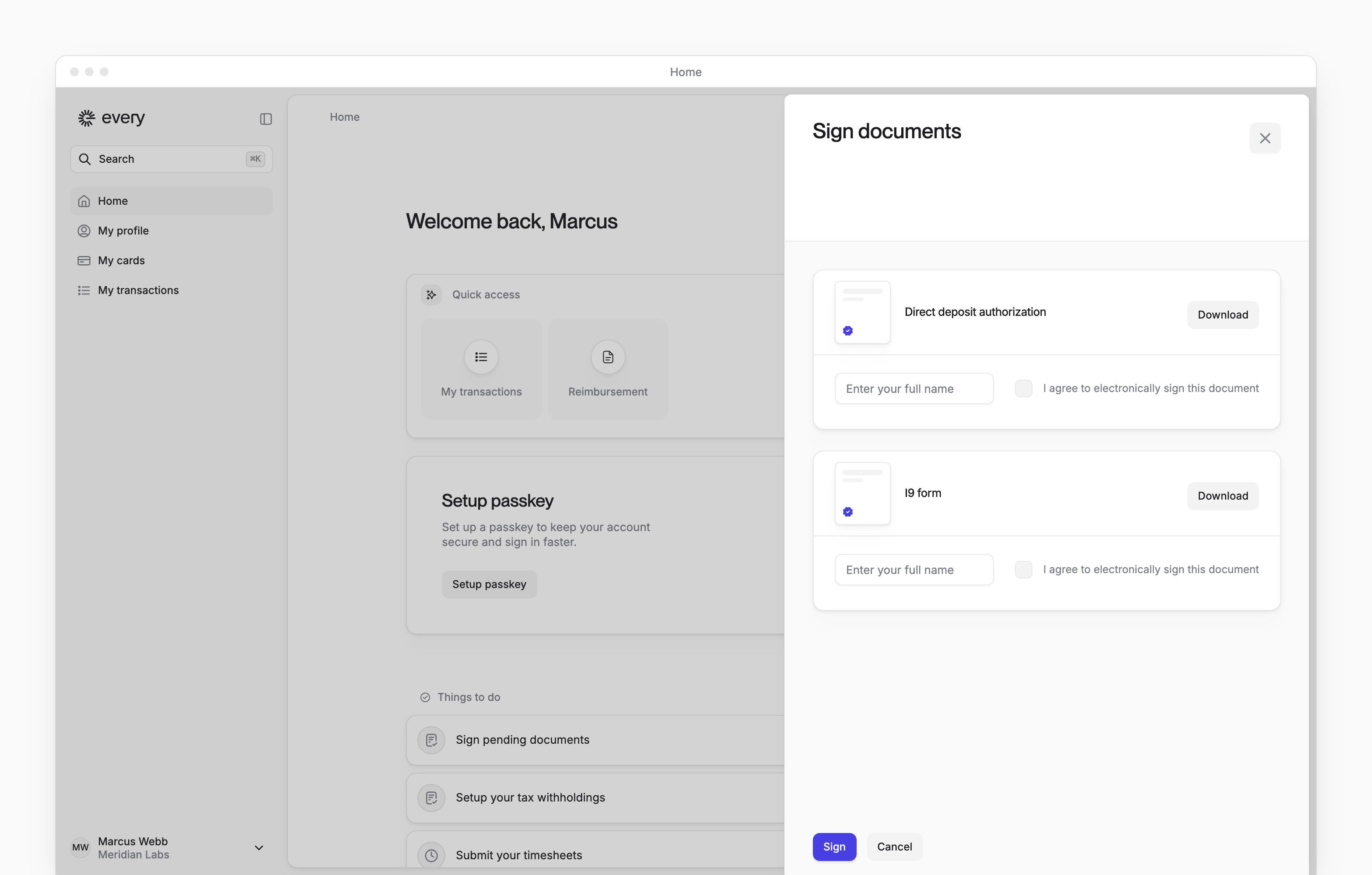Click 'Setup your tax withholdings' text

(530, 798)
